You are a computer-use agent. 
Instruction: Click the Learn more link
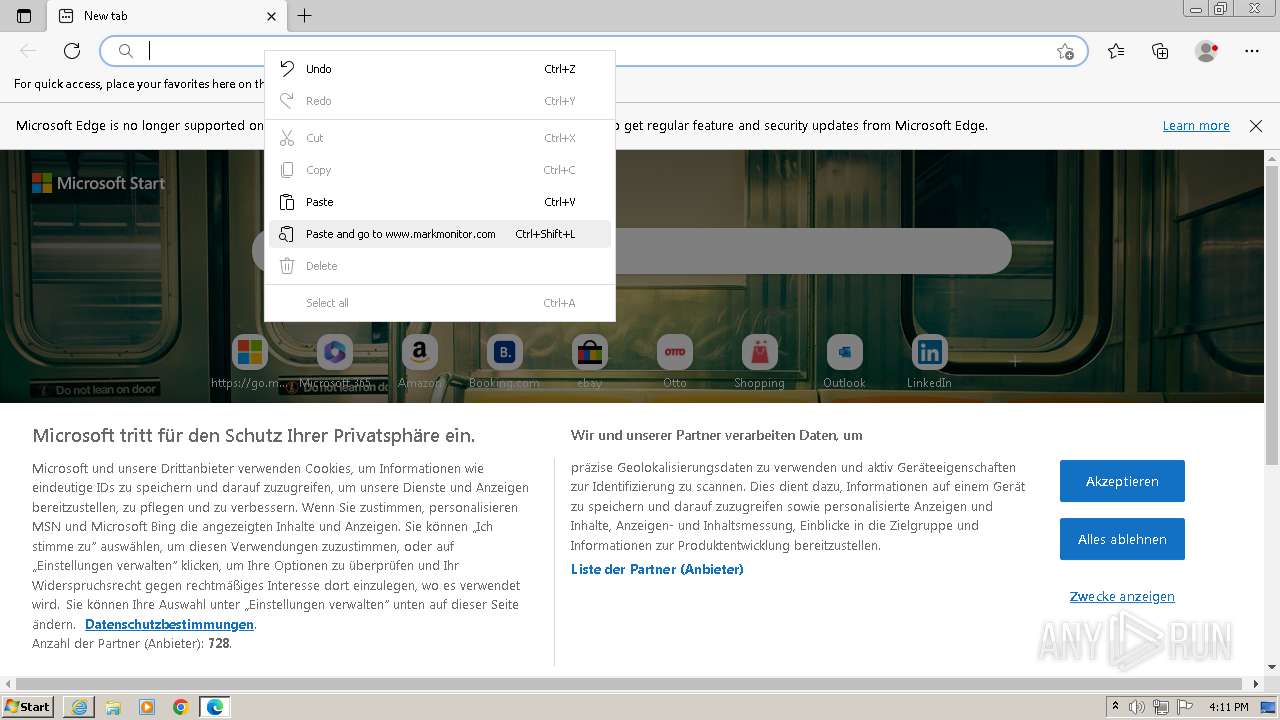(1196, 126)
